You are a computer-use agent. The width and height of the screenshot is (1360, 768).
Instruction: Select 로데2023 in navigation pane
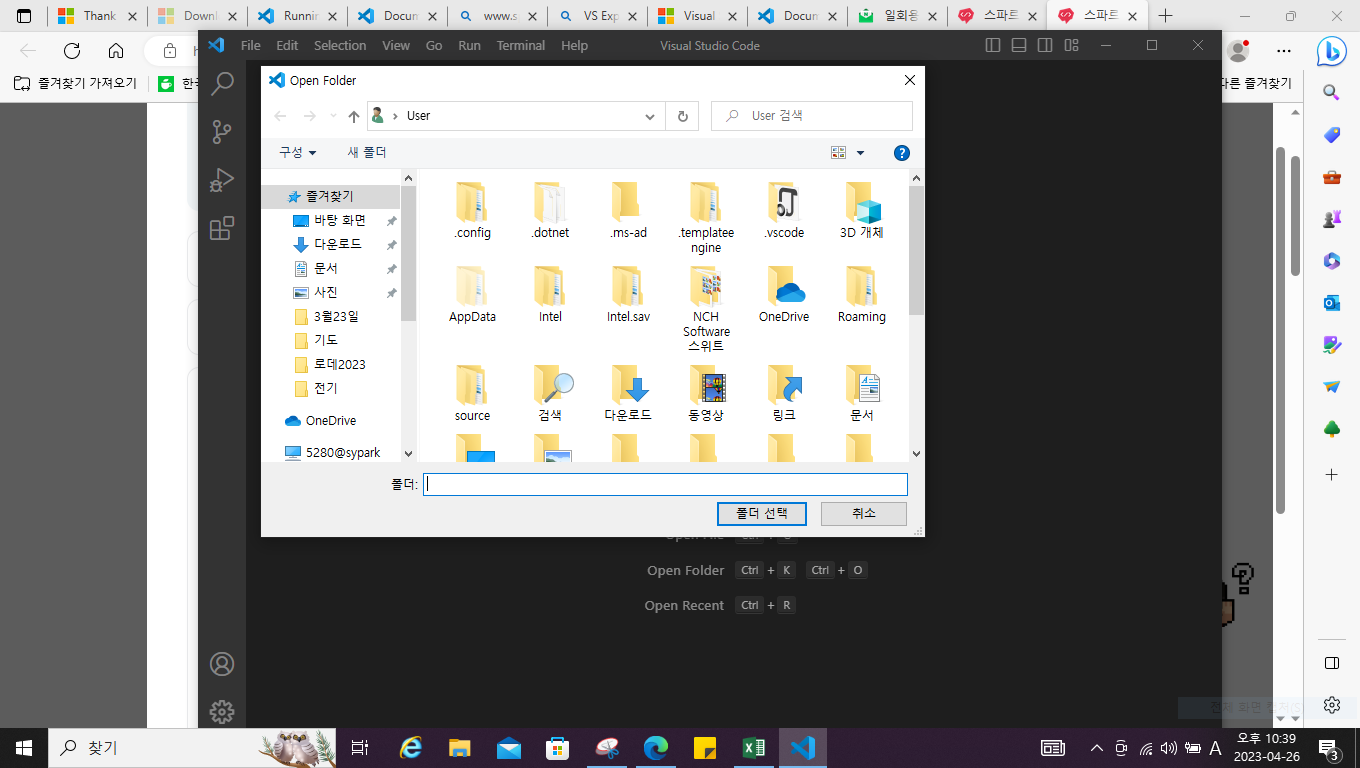tap(340, 365)
